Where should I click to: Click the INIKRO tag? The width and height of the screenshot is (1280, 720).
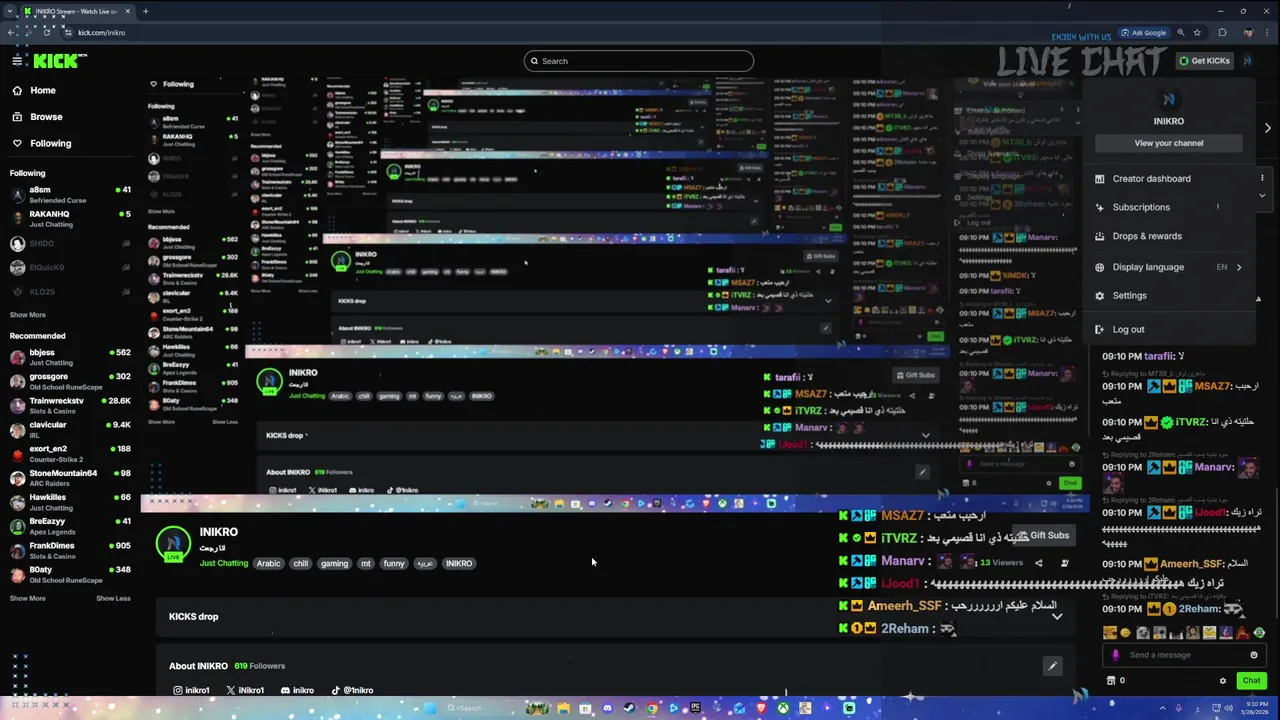tap(459, 563)
